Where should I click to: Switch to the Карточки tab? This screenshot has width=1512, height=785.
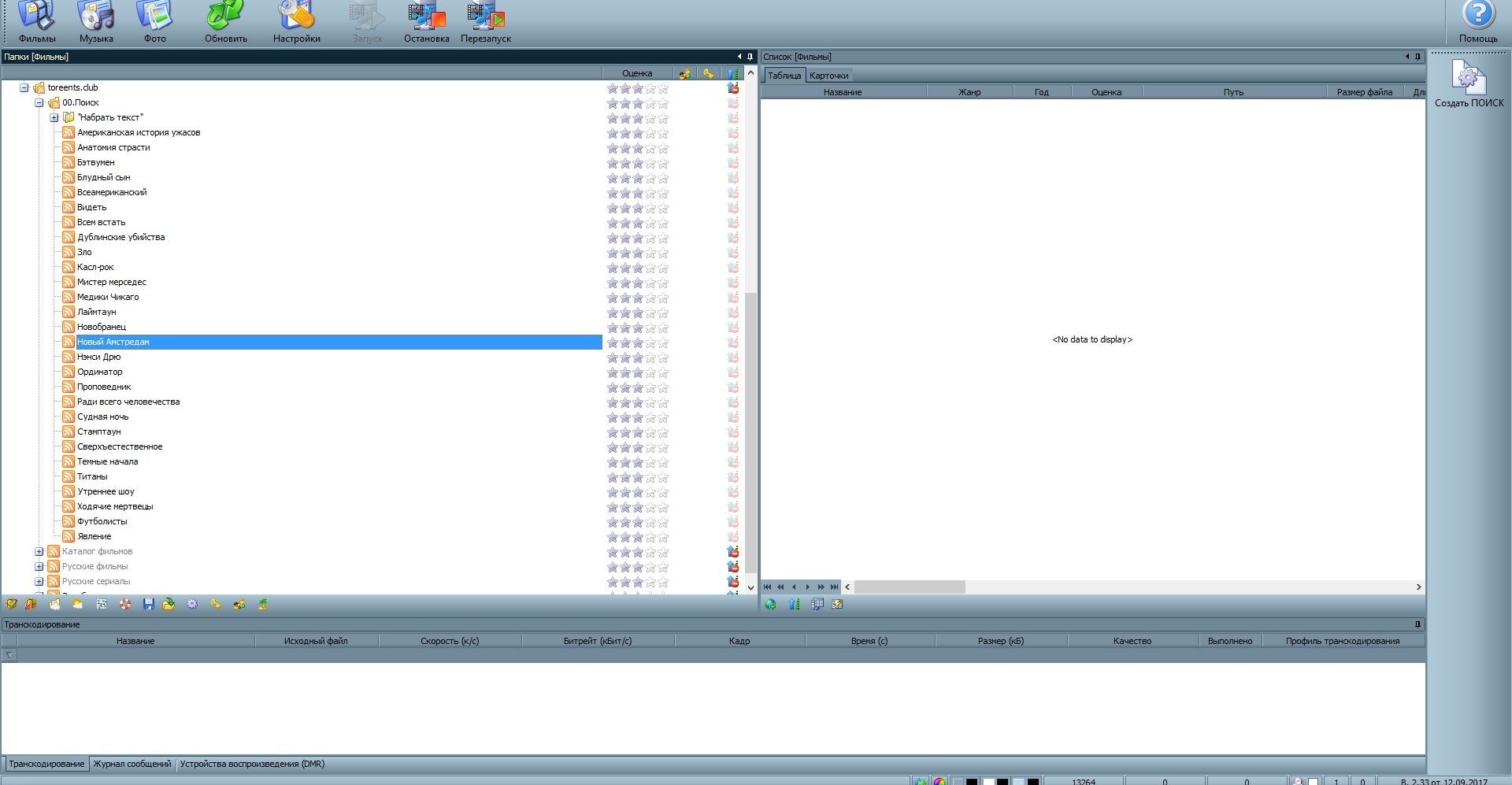828,76
